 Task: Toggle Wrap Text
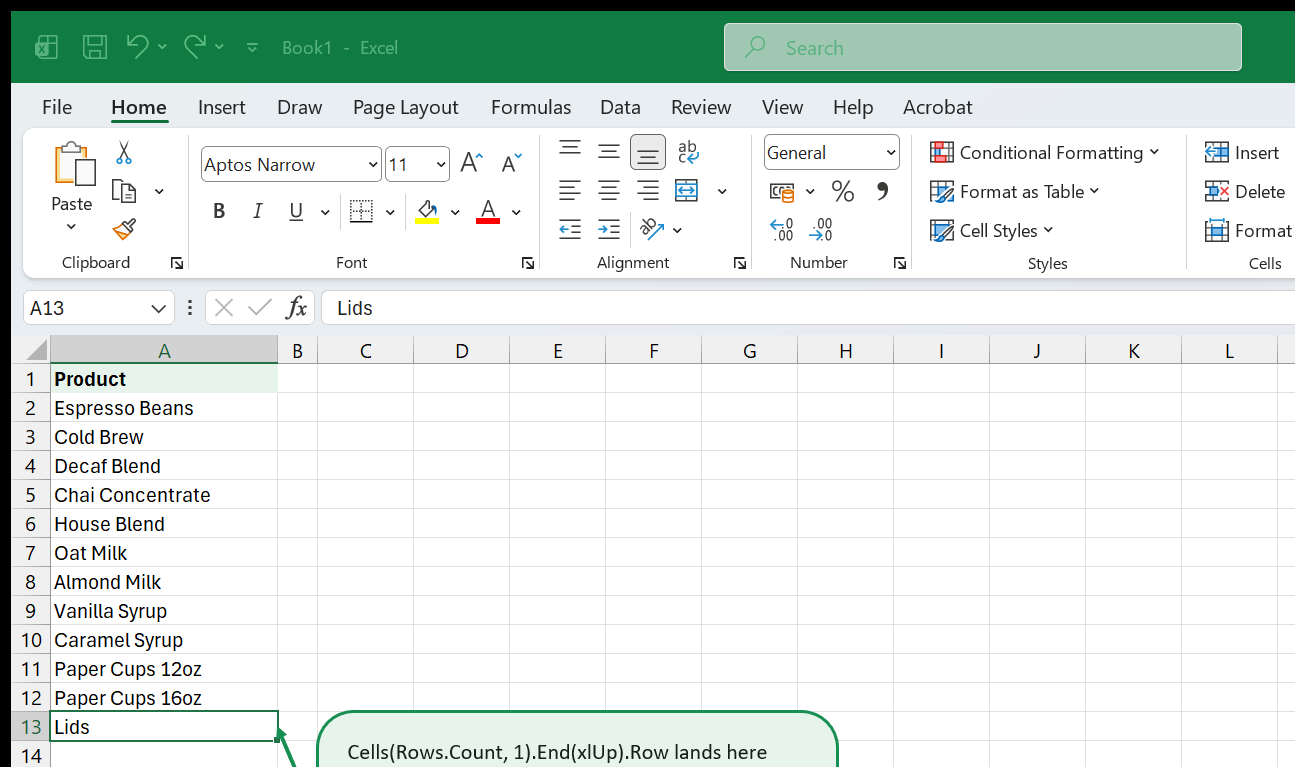coord(688,151)
